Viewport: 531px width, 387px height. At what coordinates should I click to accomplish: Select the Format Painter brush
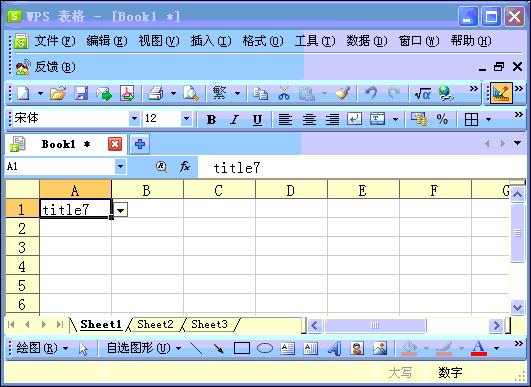pos(343,93)
